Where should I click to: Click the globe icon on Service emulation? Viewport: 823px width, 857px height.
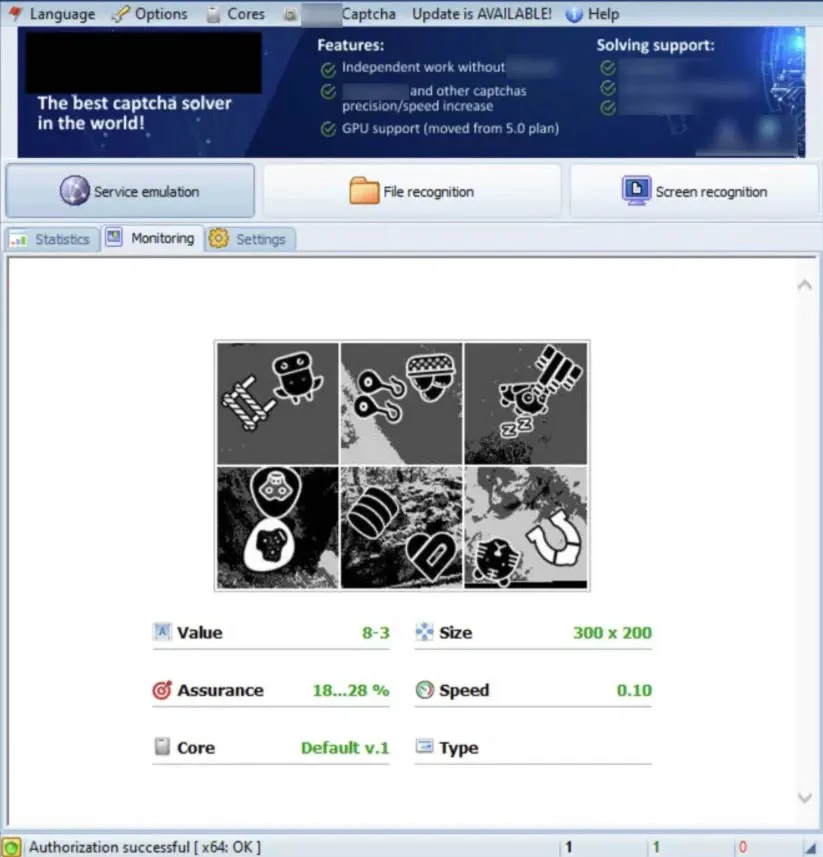(x=75, y=191)
